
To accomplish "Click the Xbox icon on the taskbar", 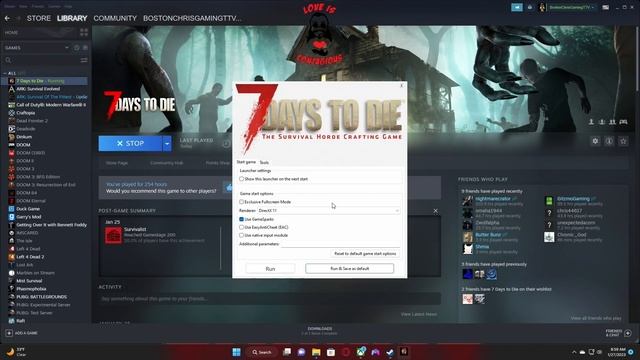I will [x=361, y=352].
